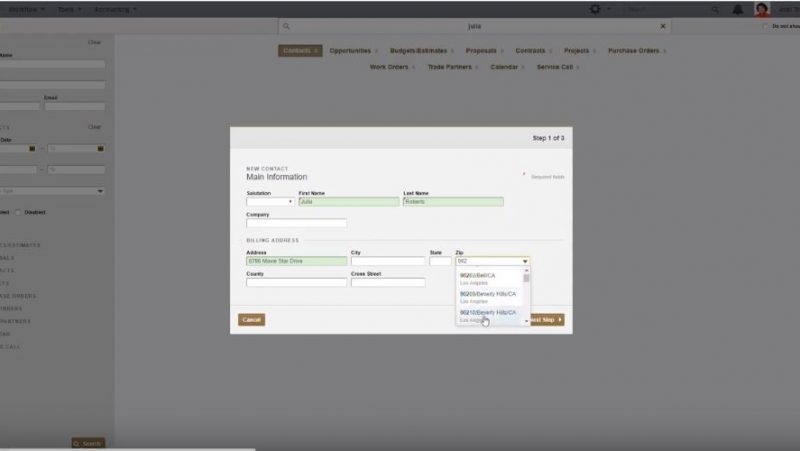This screenshot has height=451, width=800.
Task: Open the Salutation dropdown
Action: coord(270,202)
